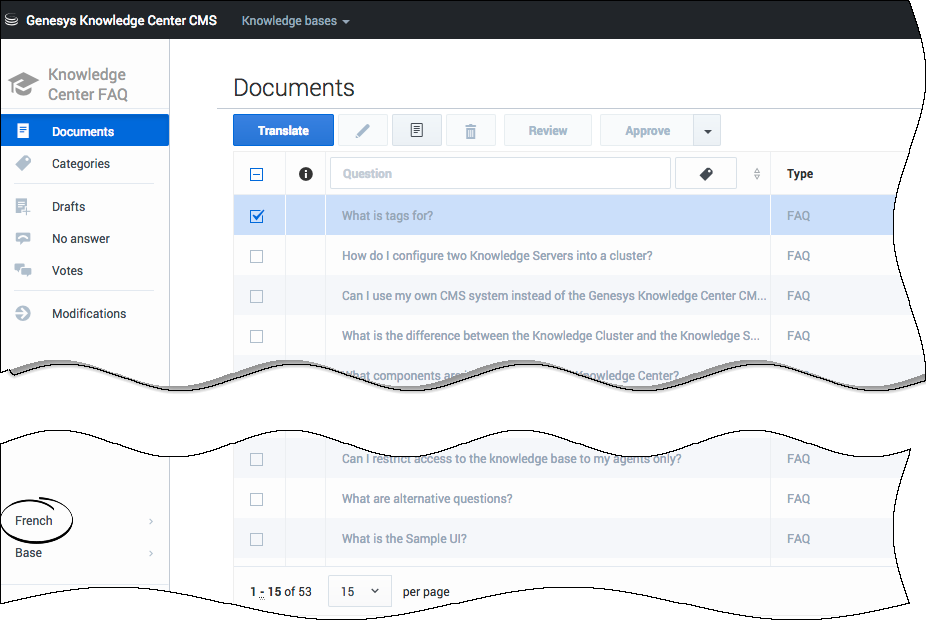The height and width of the screenshot is (621, 927).
Task: Open Categories in the sidebar
Action: pyautogui.click(x=81, y=164)
